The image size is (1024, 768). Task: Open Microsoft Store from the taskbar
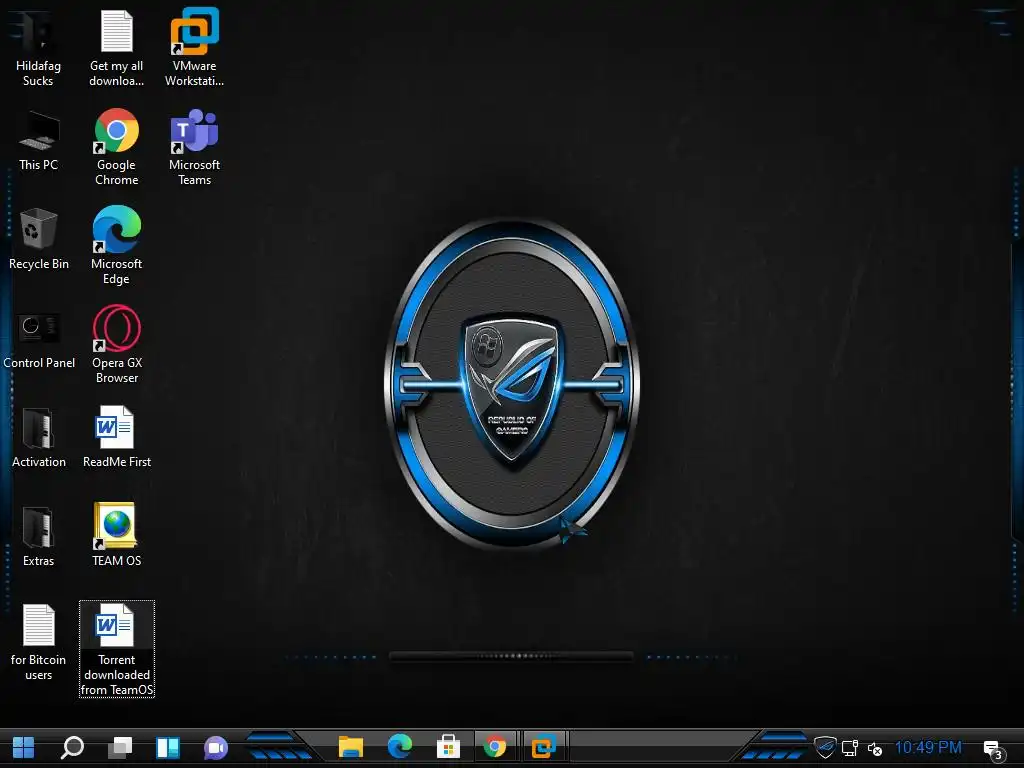tap(448, 746)
